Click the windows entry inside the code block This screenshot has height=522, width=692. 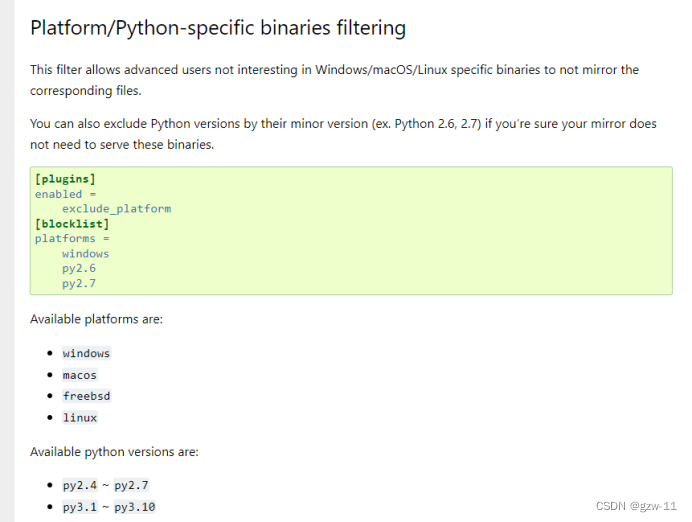(85, 254)
